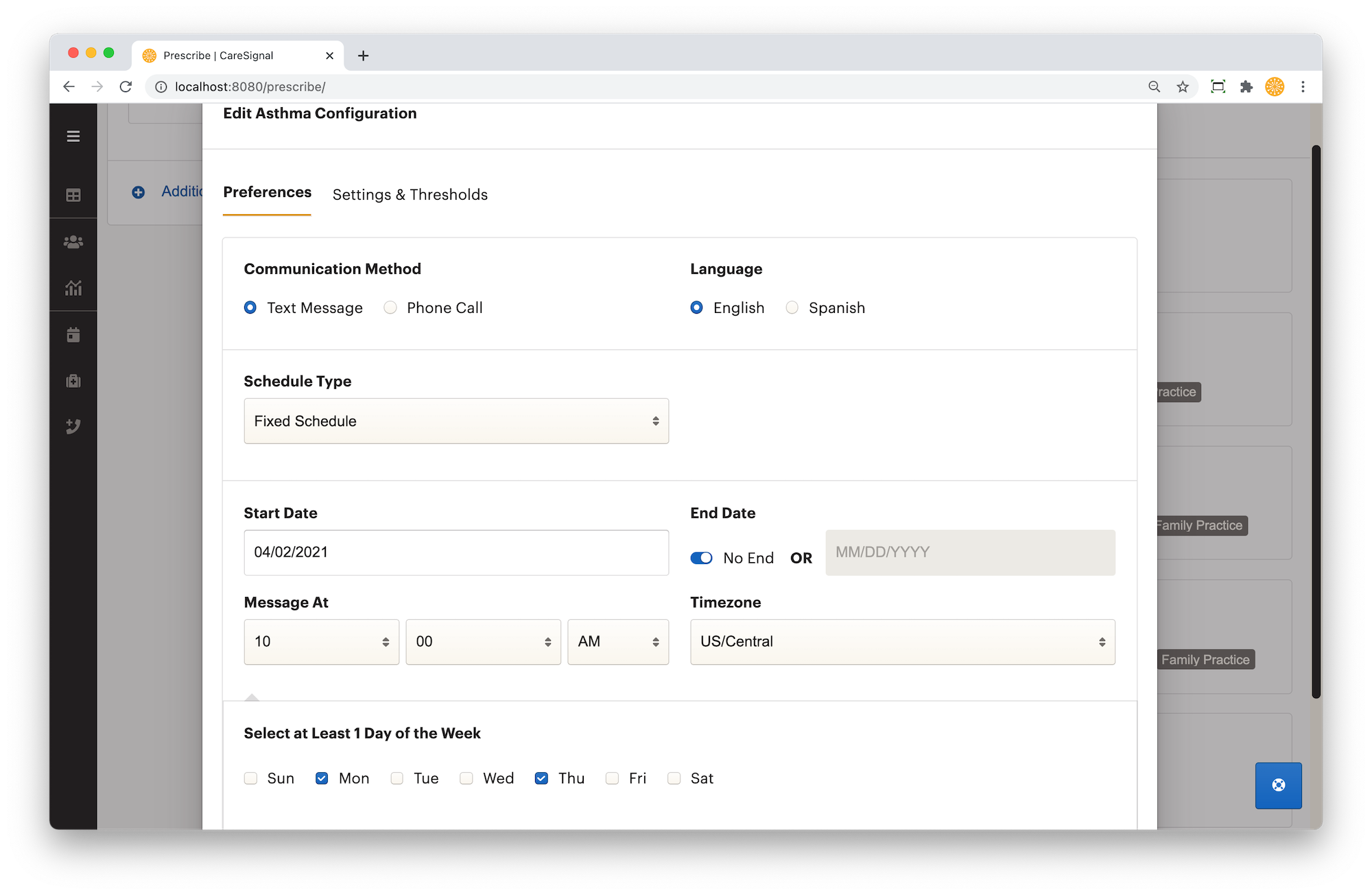The image size is (1372, 895).
Task: Open the medical kit icon in sidebar
Action: tap(73, 381)
